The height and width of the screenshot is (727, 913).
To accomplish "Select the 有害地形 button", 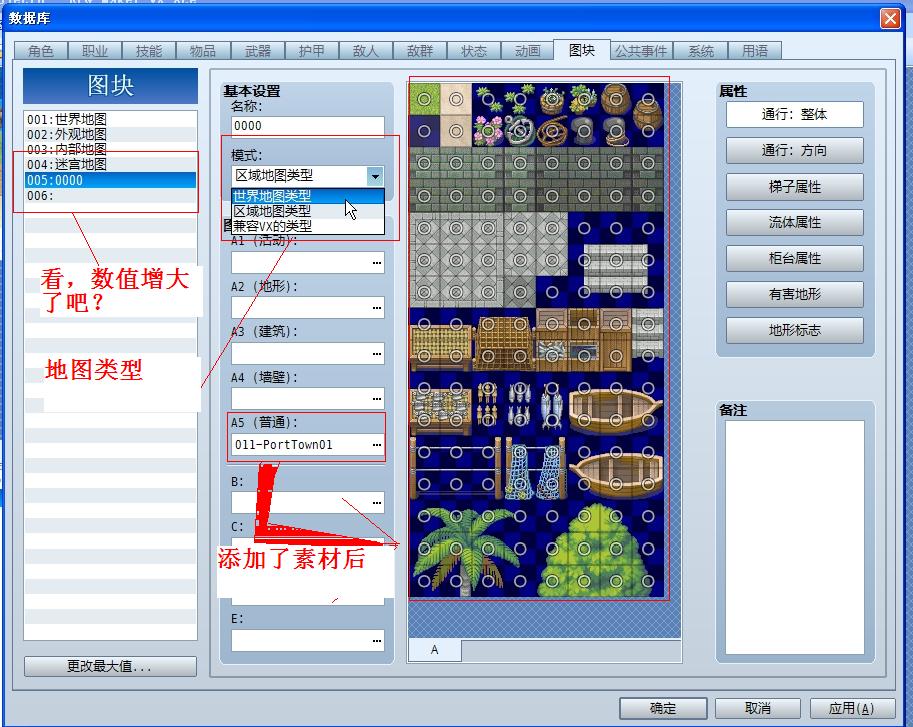I will coord(794,294).
